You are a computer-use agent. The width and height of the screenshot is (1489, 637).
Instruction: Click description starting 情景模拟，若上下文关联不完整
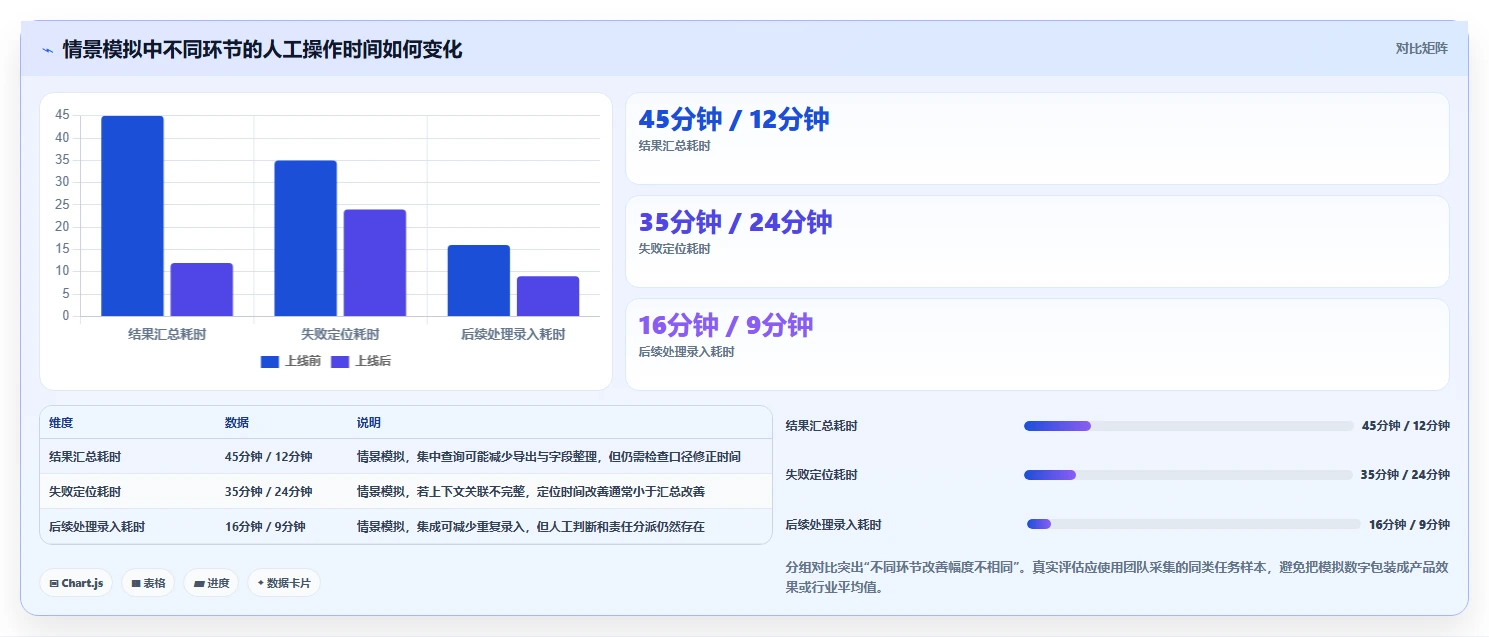click(531, 491)
